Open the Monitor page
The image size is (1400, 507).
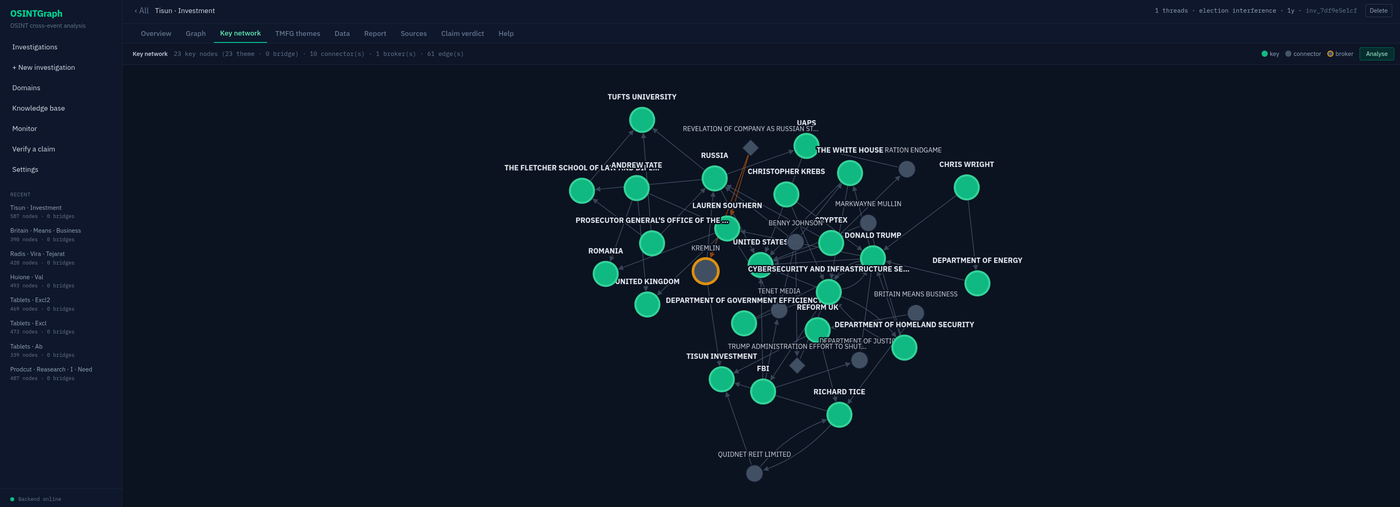pos(61,129)
